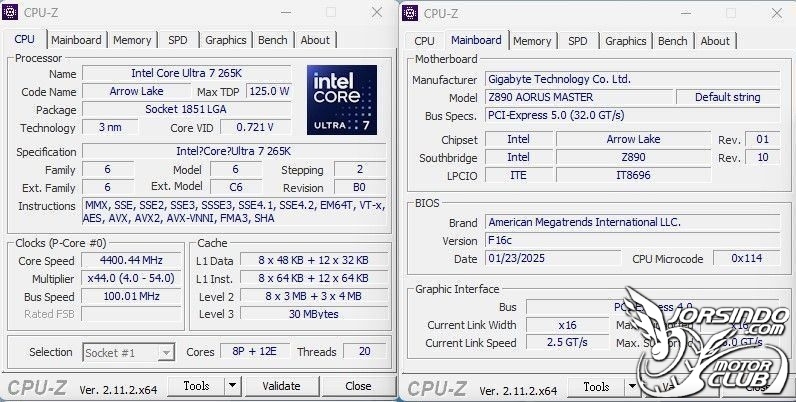796x402 pixels.
Task: Click the Manufacturer value Gigabyte Technology Co. Ltd.
Action: point(633,79)
